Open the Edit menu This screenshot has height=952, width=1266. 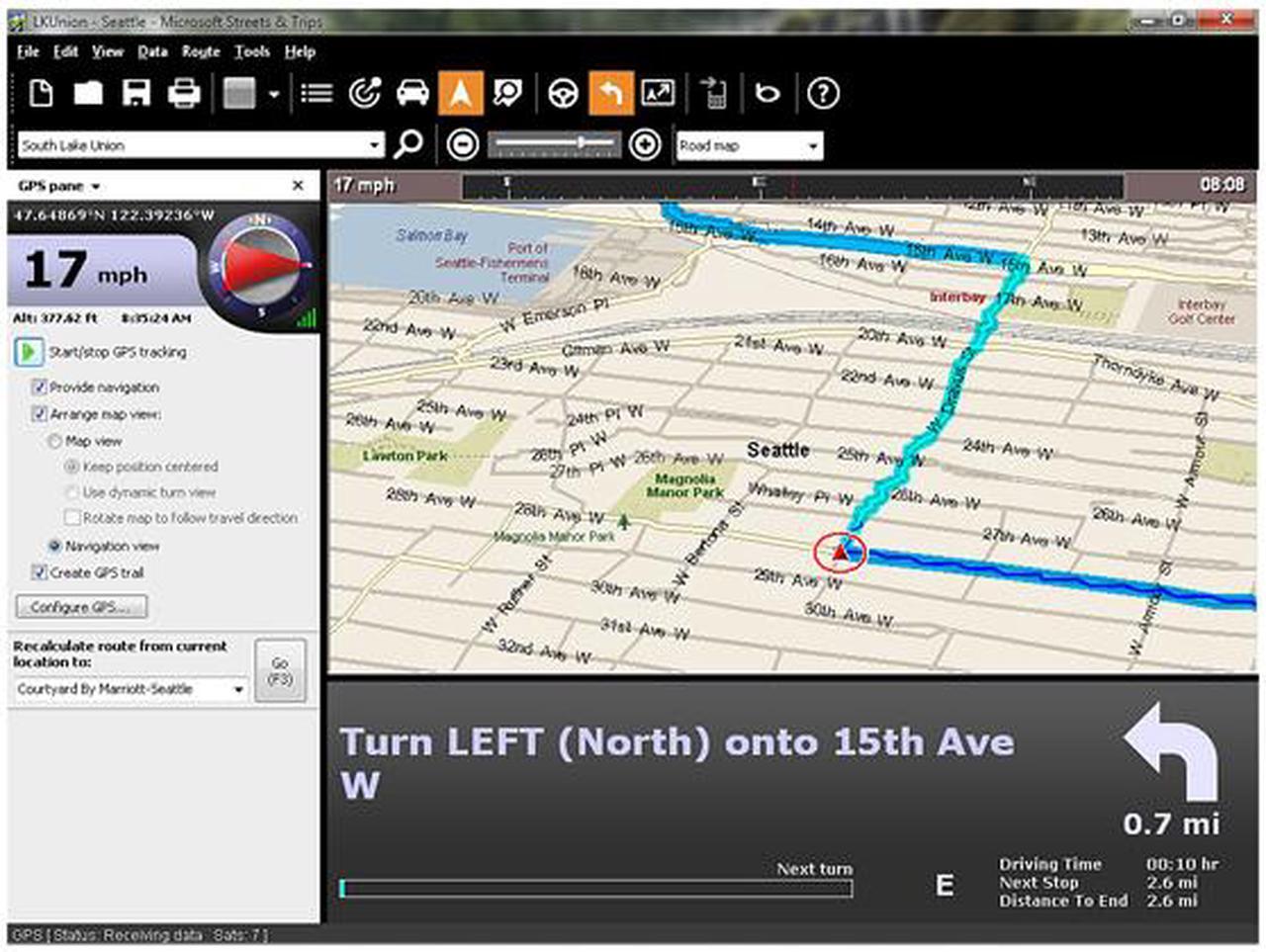(x=65, y=51)
